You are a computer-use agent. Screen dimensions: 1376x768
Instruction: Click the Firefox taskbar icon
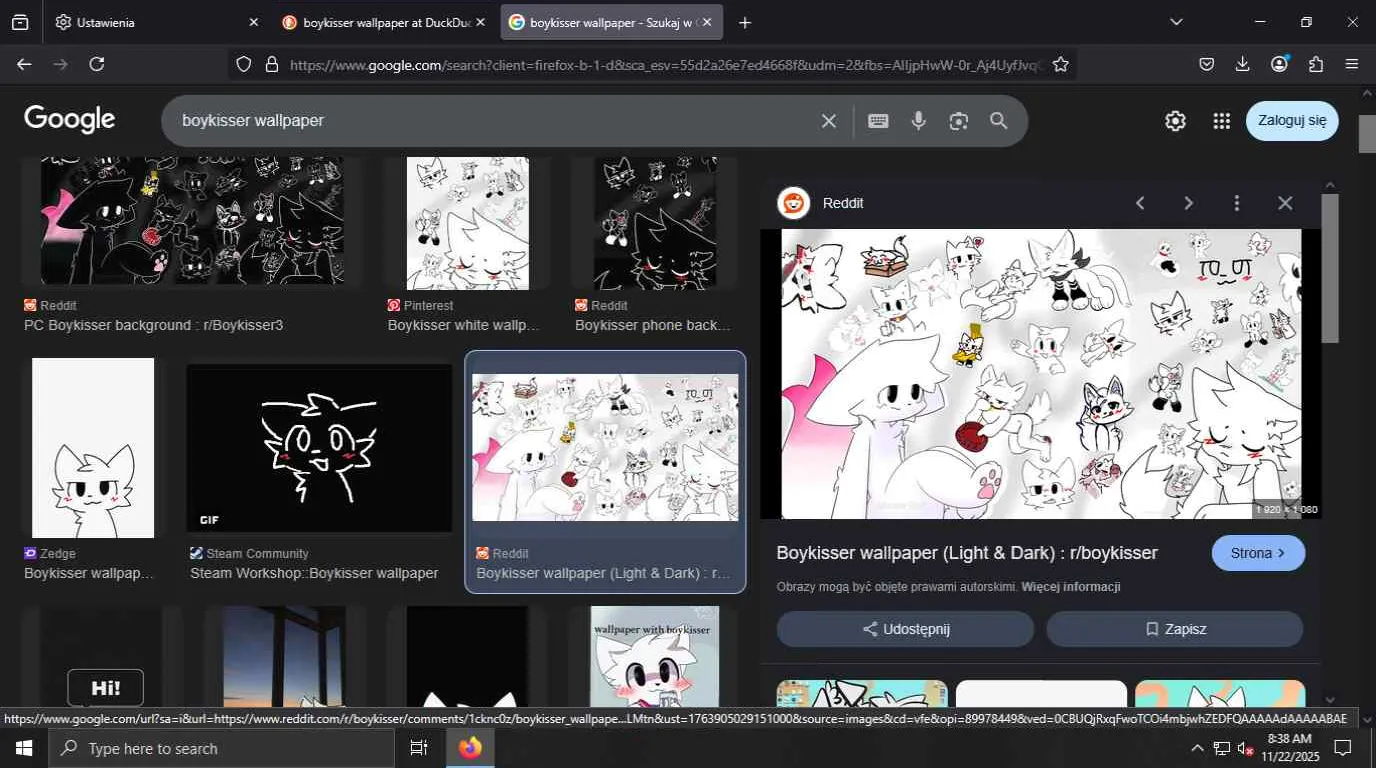click(470, 748)
